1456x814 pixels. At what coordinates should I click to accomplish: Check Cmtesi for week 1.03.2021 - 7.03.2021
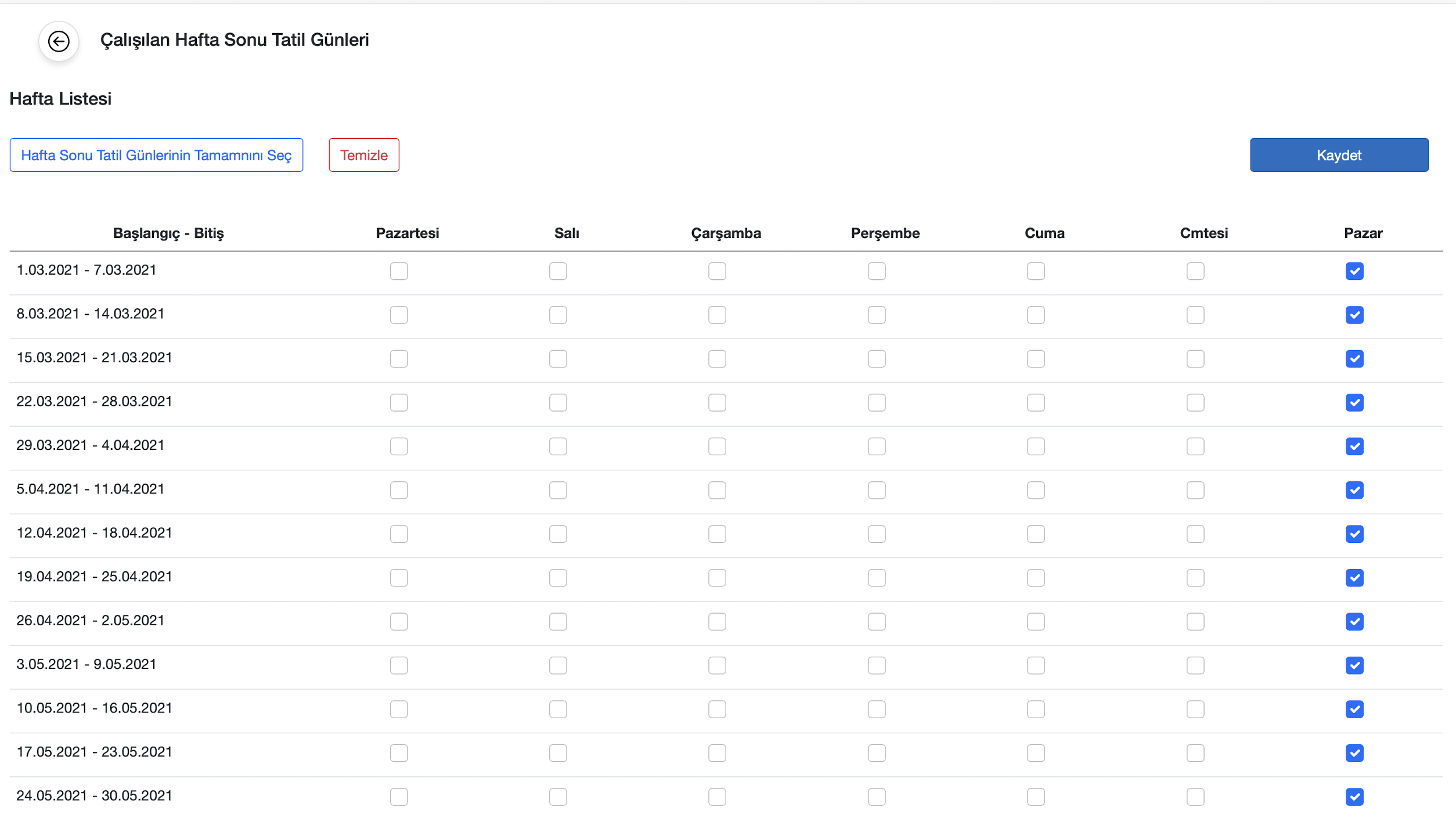point(1195,271)
